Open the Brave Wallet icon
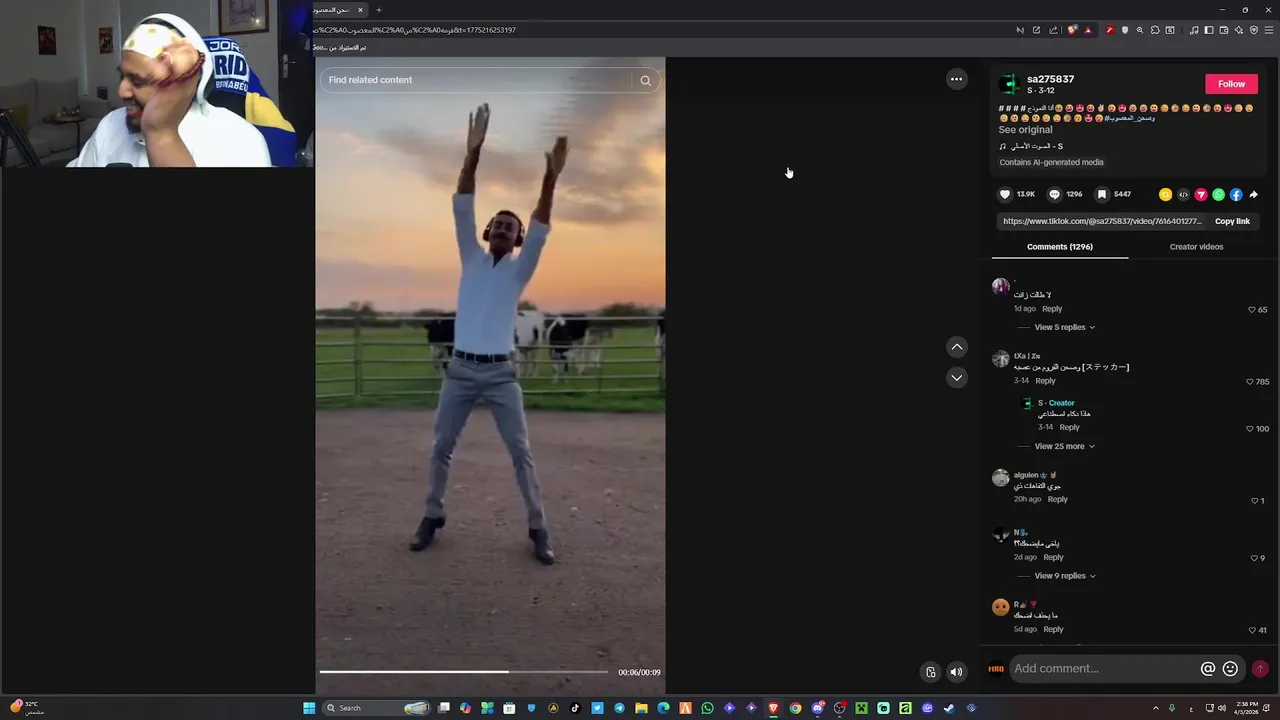The width and height of the screenshot is (1280, 720). [x=1224, y=30]
